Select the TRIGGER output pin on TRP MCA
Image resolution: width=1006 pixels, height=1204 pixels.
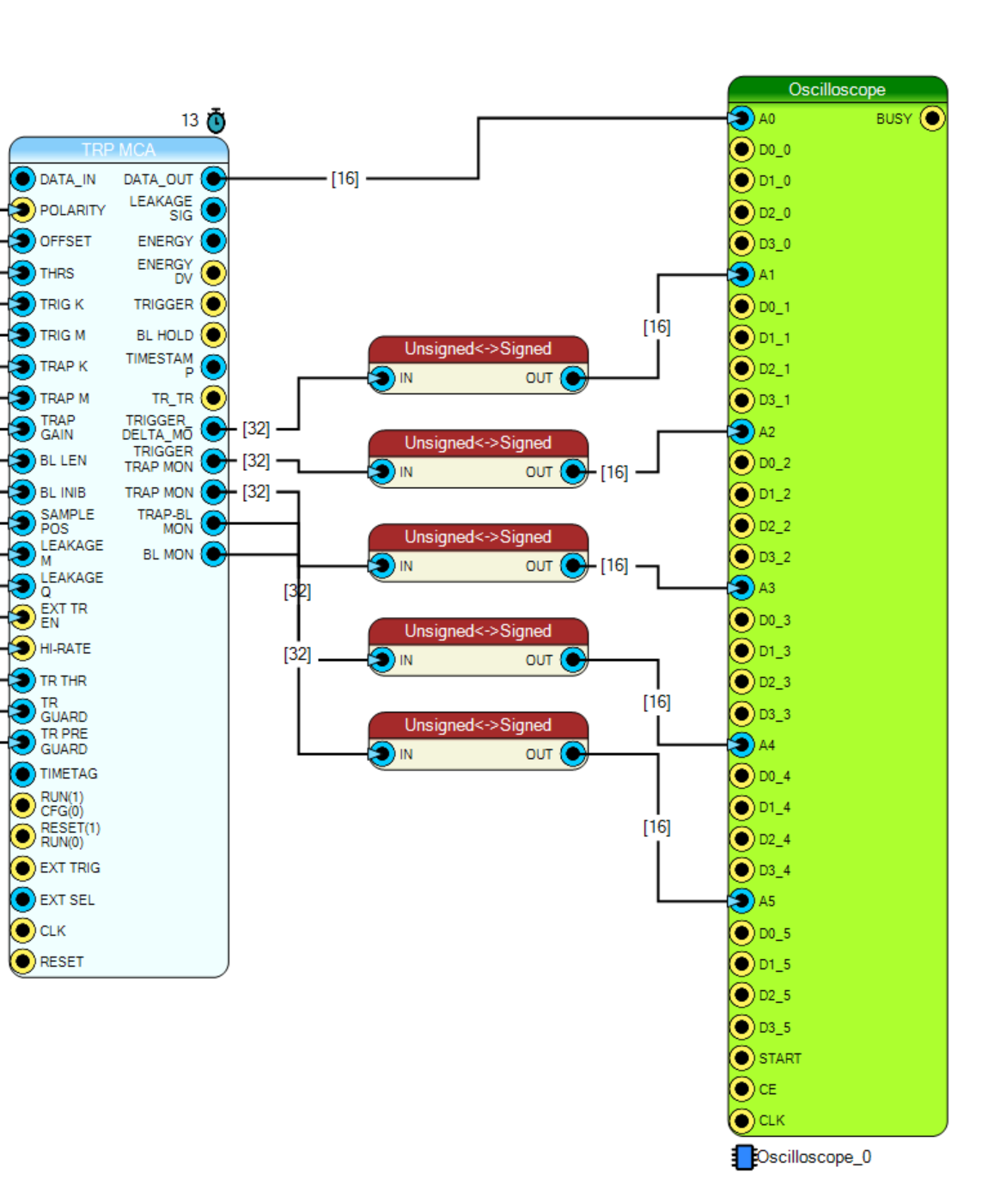214,304
